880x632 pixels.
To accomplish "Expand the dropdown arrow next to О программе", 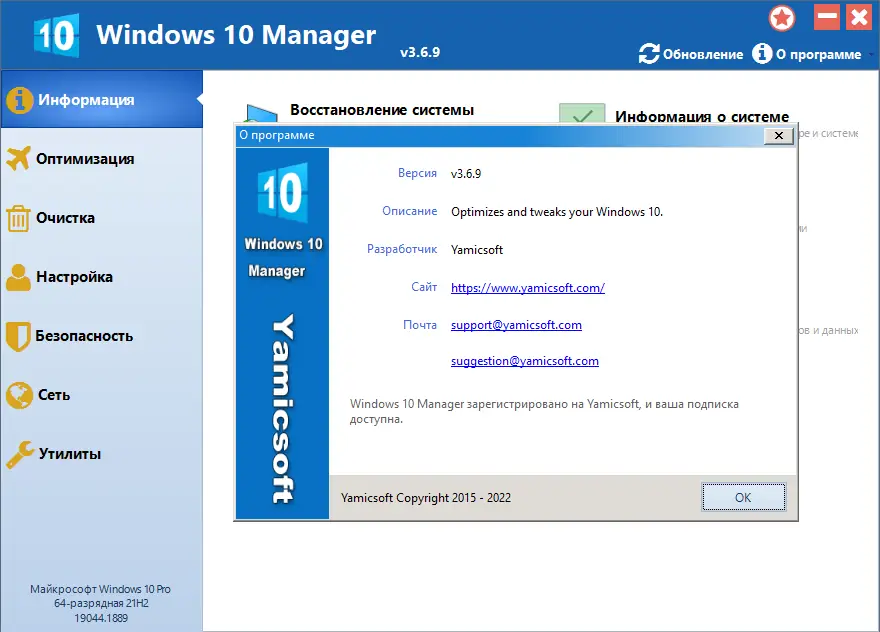I will (x=871, y=54).
